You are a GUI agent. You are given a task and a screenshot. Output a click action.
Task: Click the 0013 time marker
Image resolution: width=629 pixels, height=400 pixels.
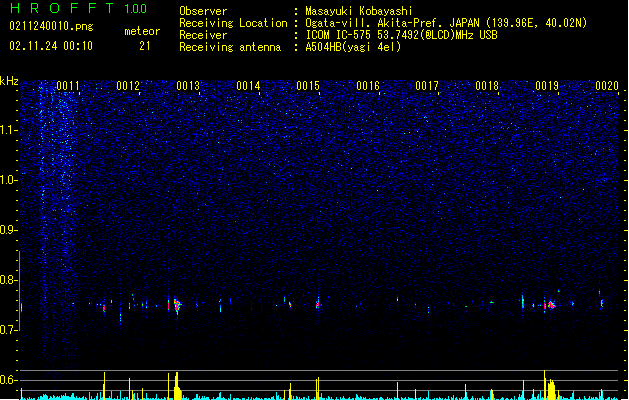click(x=188, y=86)
